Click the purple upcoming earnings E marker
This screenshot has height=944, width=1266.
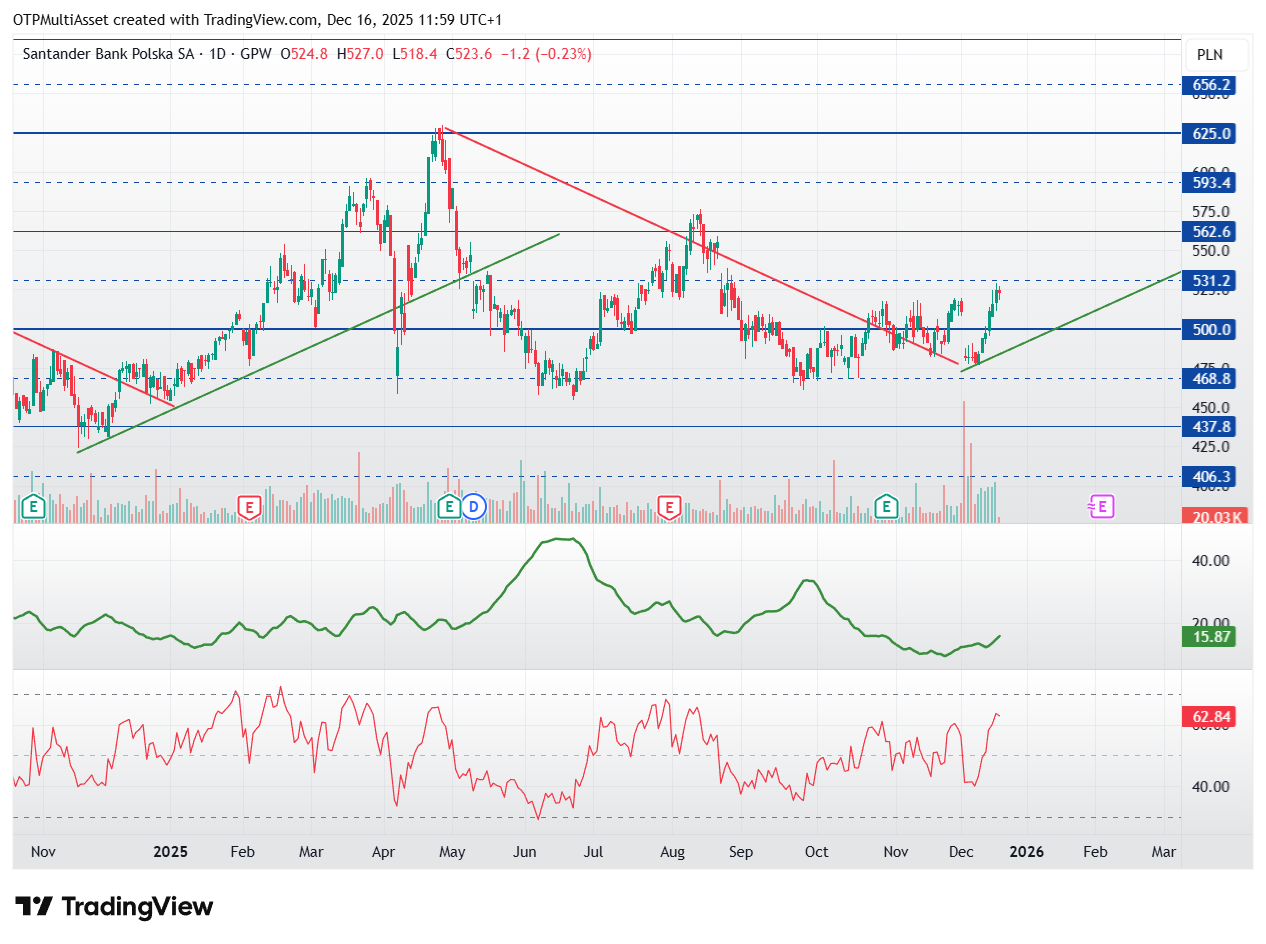point(1102,507)
